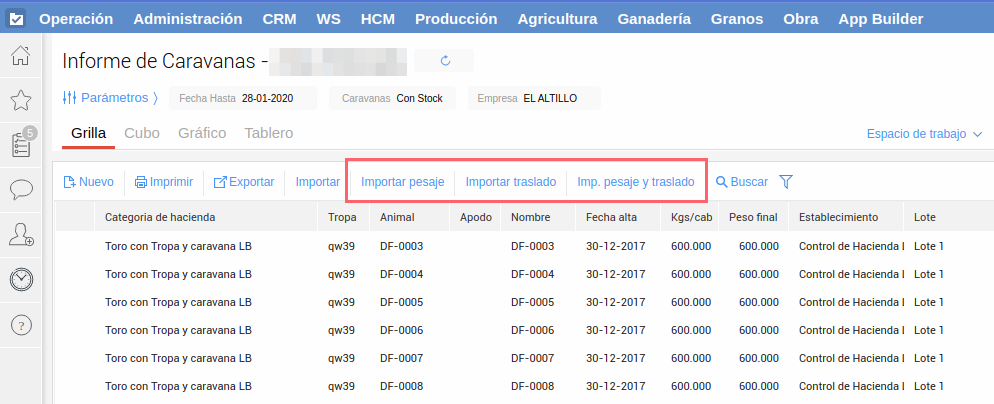
Task: Click the Kgs/cab column header
Action: [x=692, y=217]
